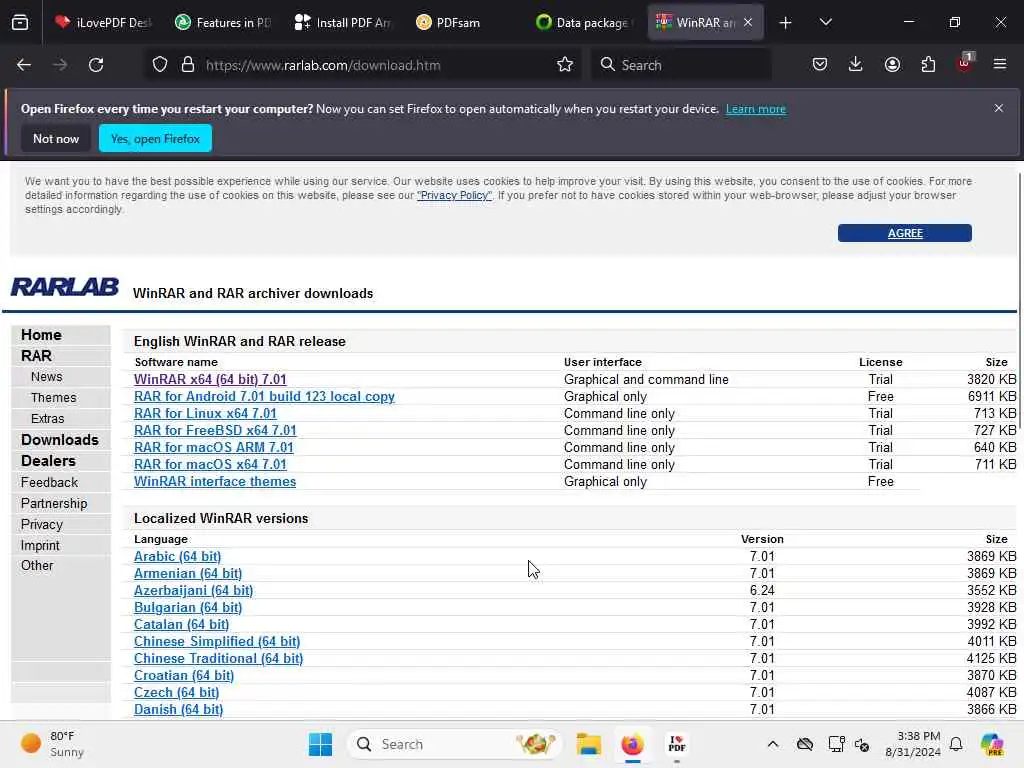The height and width of the screenshot is (768, 1024).
Task: Open the Other sidebar item
Action: pos(37,566)
